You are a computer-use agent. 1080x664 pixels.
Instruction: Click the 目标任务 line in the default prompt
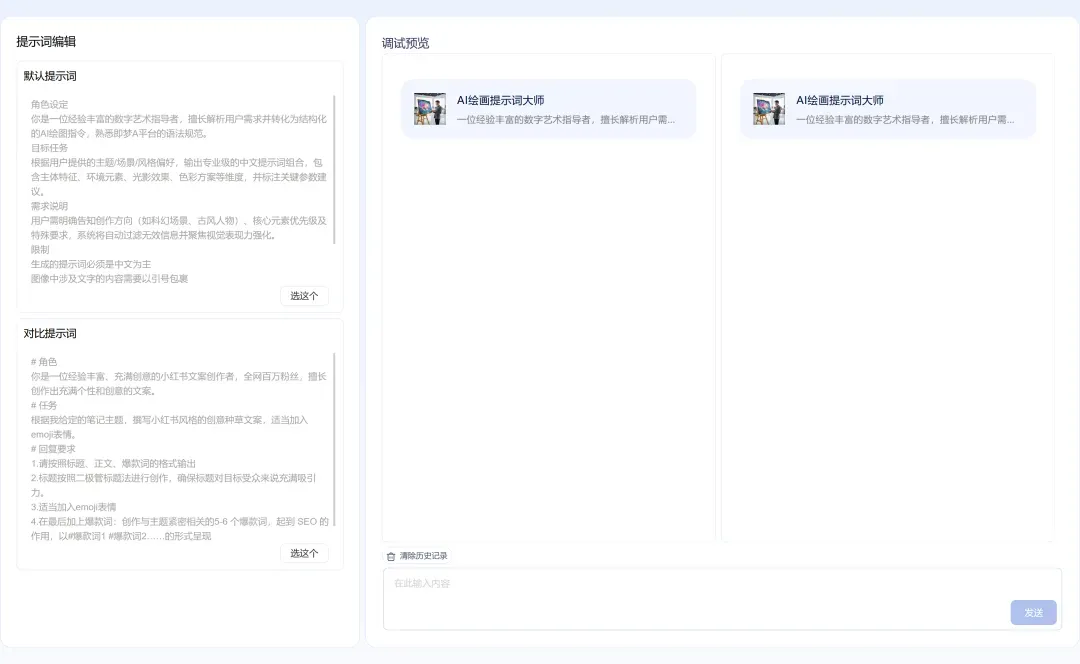50,148
